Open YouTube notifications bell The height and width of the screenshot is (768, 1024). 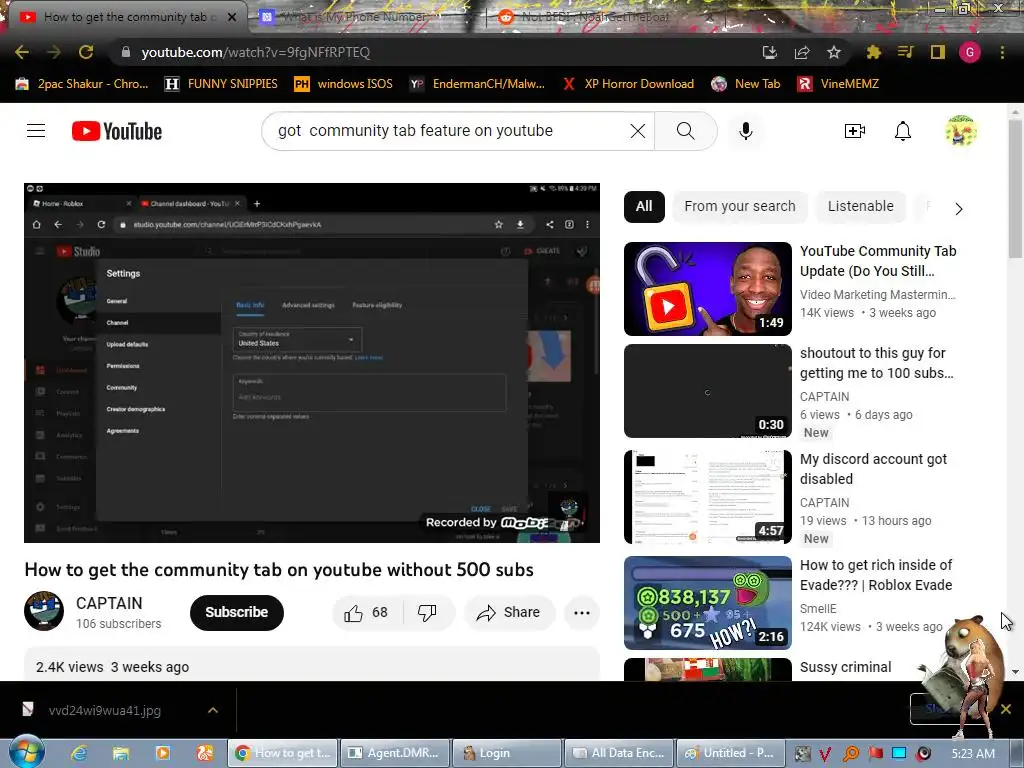click(x=903, y=131)
